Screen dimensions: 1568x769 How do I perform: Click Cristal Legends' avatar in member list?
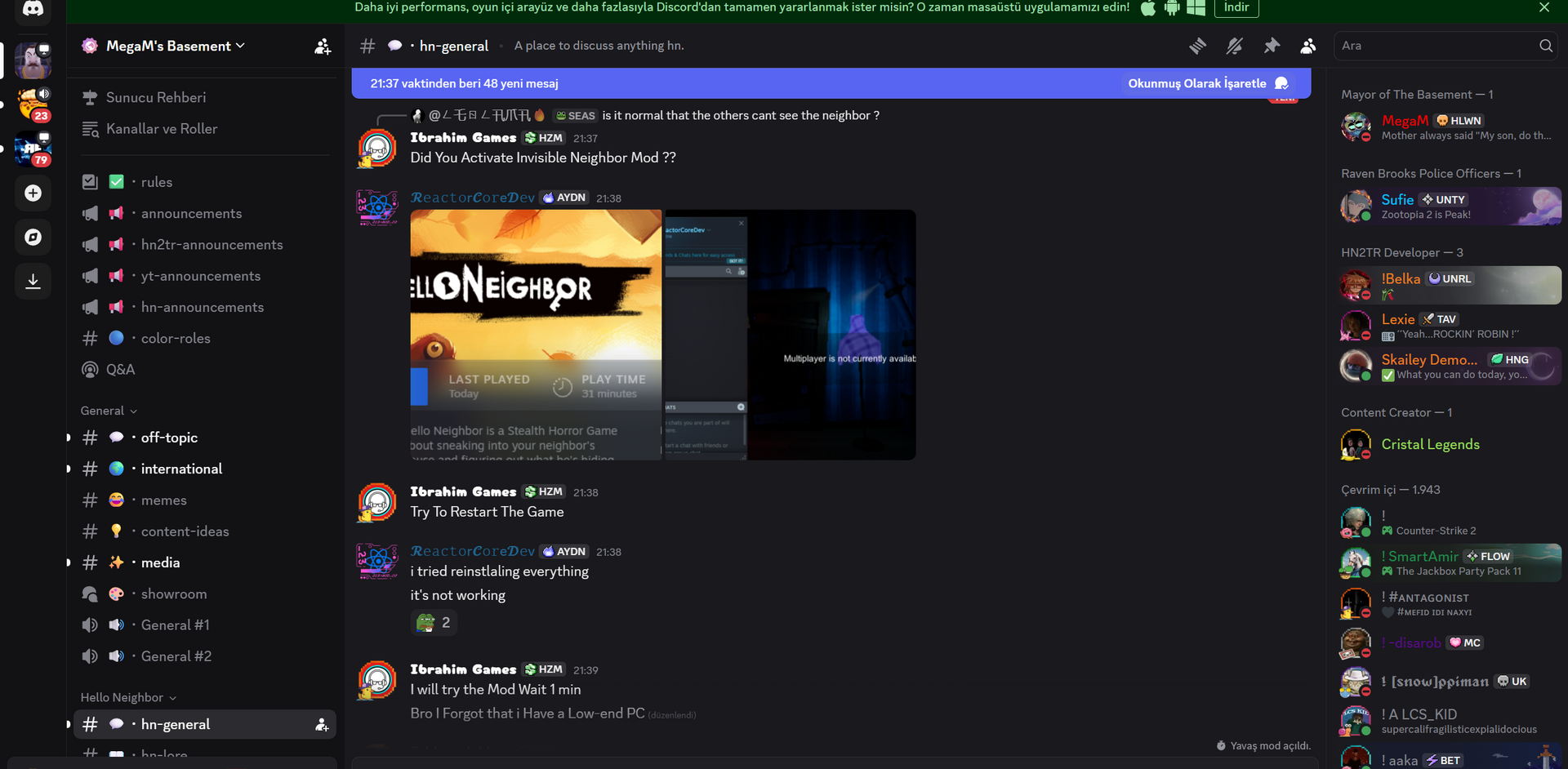(x=1356, y=444)
